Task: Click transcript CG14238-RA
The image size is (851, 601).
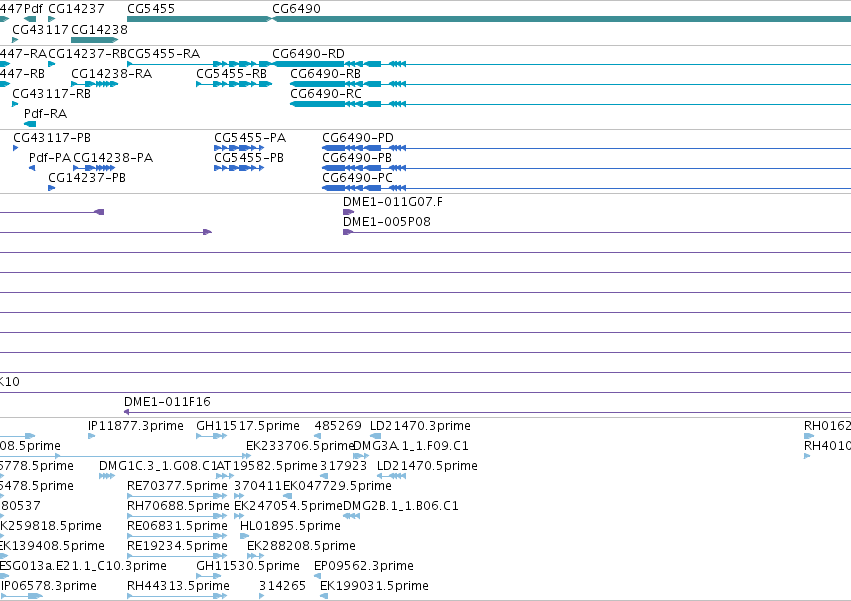Action: tap(112, 74)
